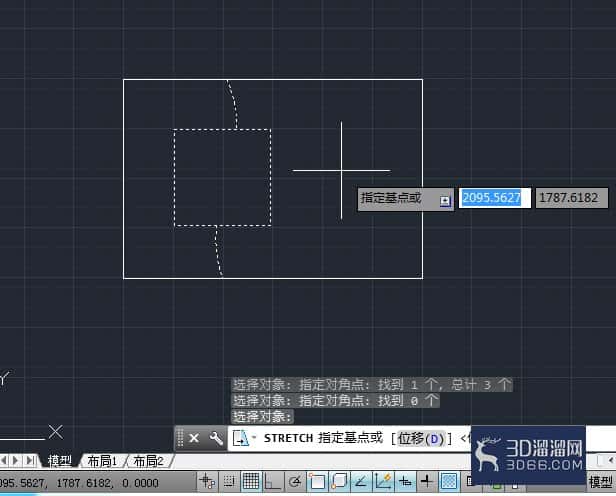Click the next-tab arrow in layout tabs

16,460
